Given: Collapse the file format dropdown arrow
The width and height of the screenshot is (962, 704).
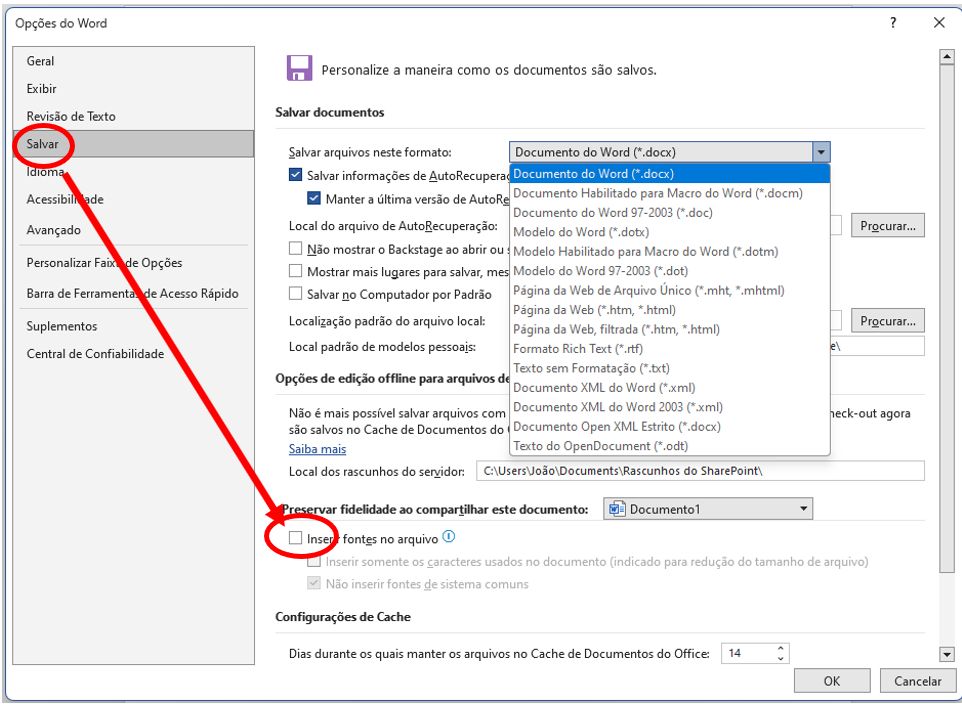Looking at the screenshot, I should 821,152.
